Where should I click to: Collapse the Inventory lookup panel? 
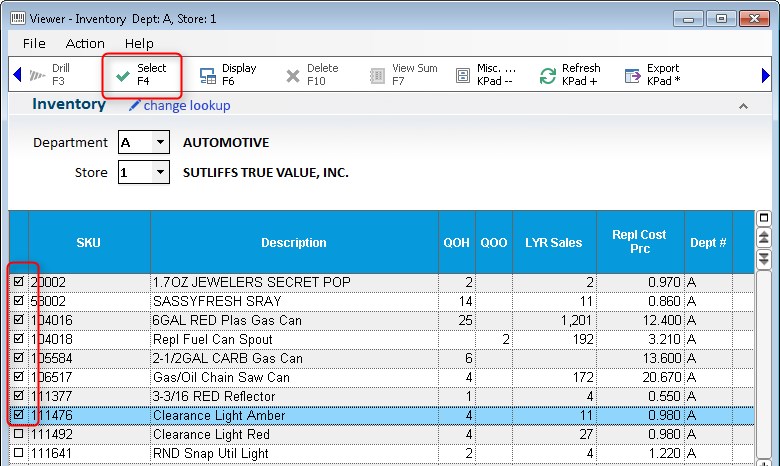742,106
